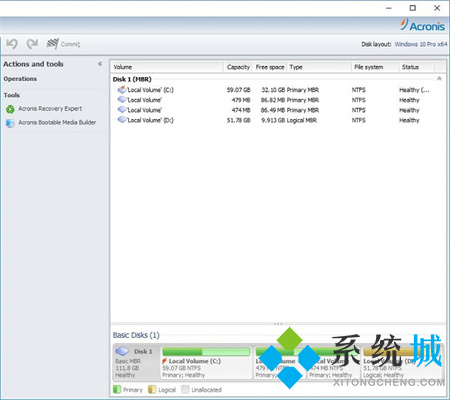
Task: Click the Undo arrow icon
Action: pos(12,44)
